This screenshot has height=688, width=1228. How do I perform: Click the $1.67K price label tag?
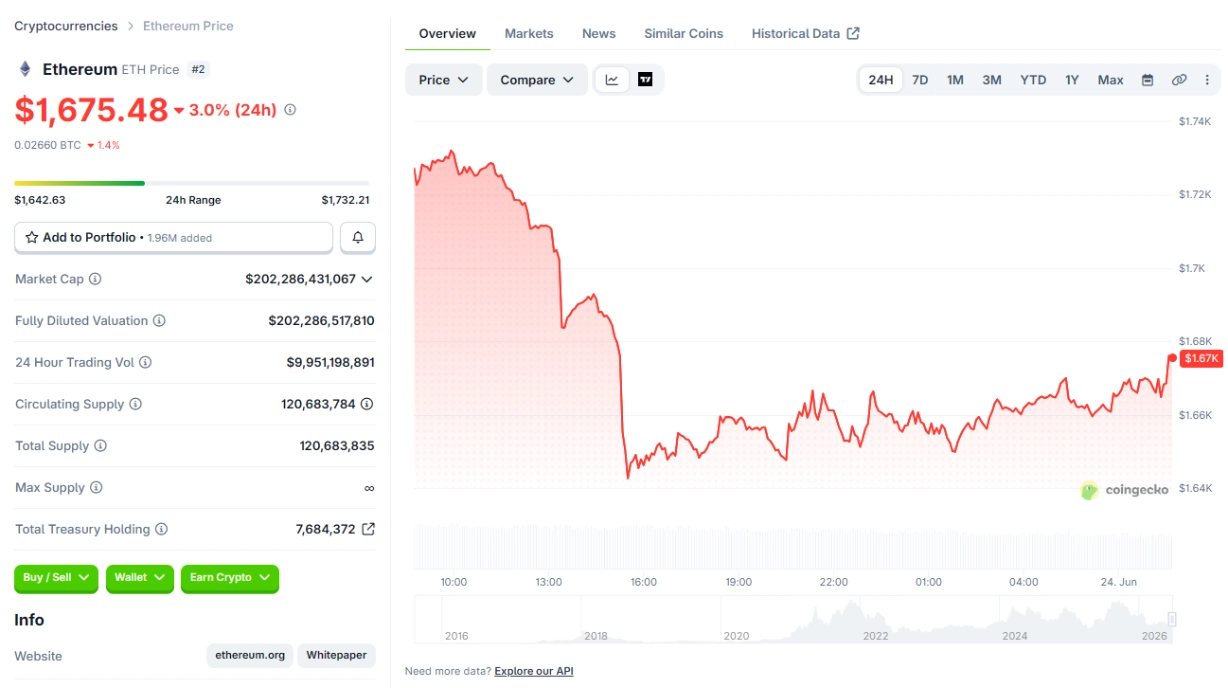[x=1201, y=358]
